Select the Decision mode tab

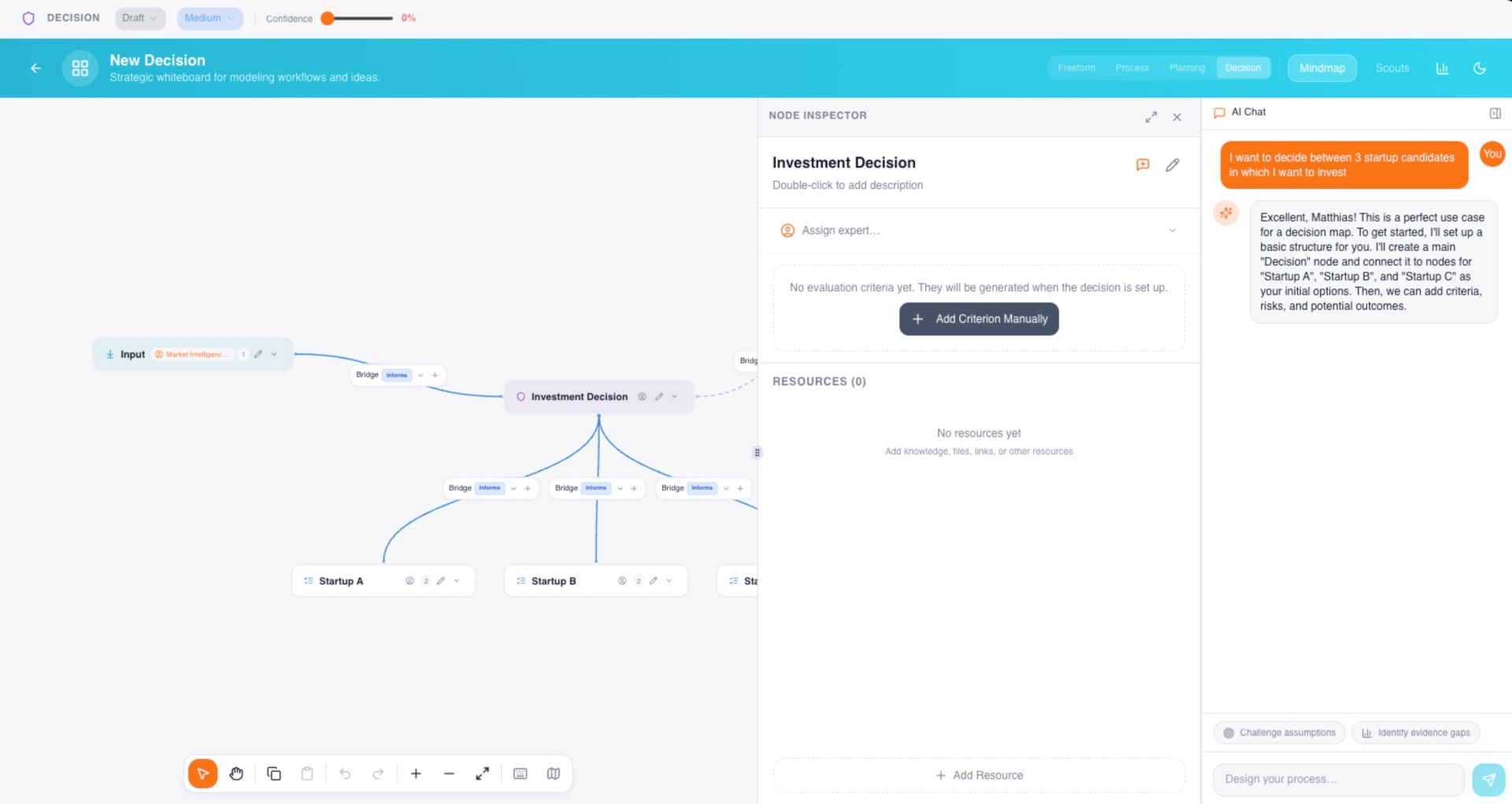(1243, 68)
